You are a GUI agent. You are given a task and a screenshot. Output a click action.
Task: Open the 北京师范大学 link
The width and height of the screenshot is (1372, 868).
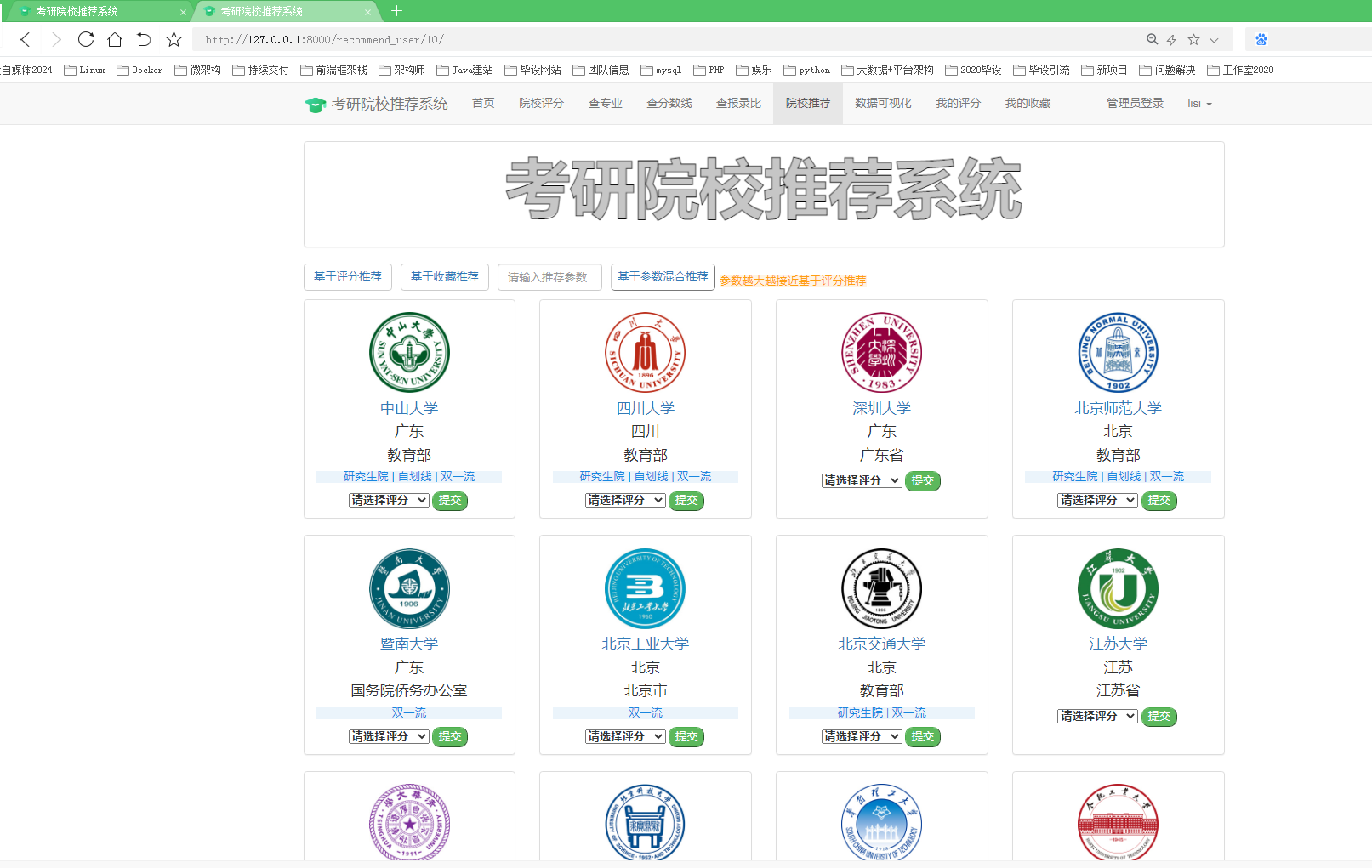(x=1119, y=408)
